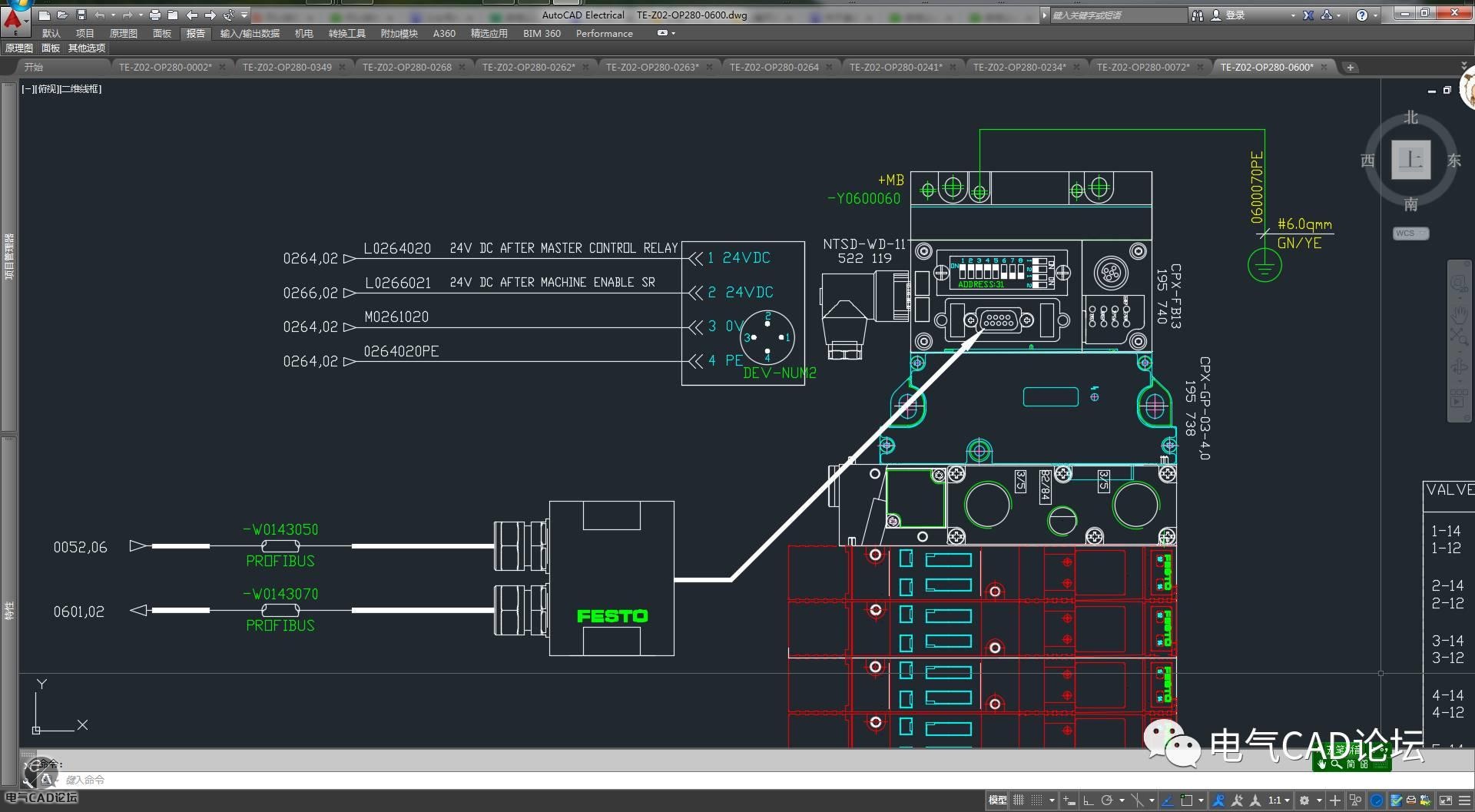The height and width of the screenshot is (812, 1475).
Task: Click the Undo arrow icon
Action: 99,15
